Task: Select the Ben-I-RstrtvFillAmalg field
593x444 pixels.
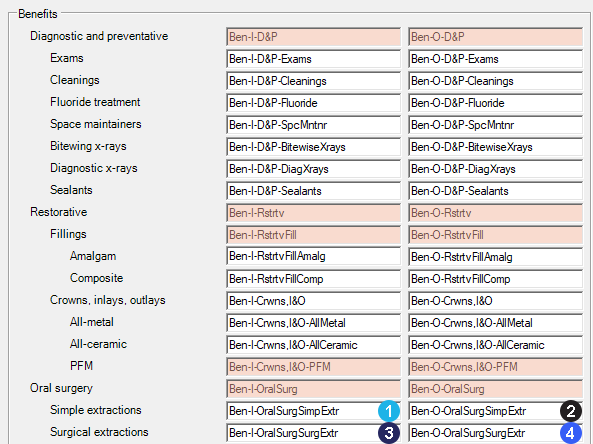Action: pos(314,256)
